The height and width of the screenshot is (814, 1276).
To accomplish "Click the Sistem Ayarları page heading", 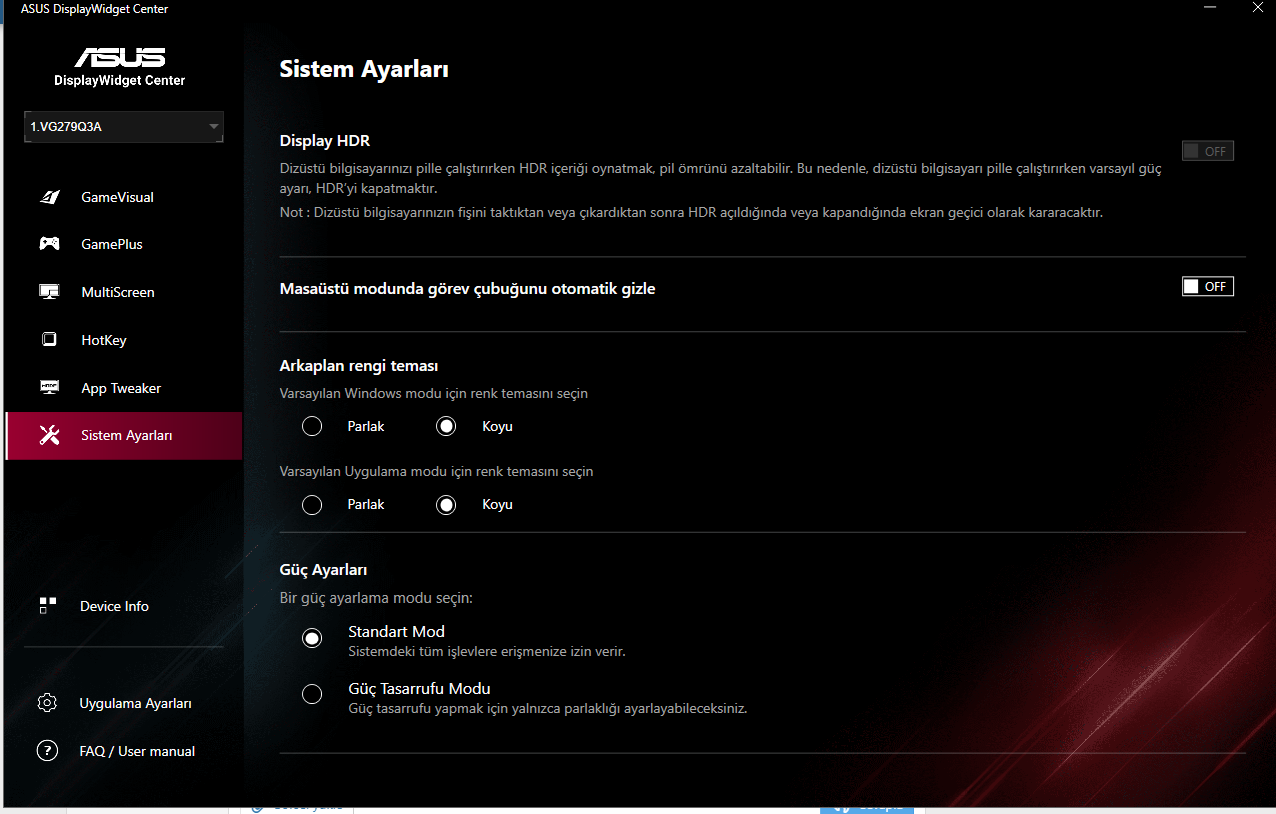I will coord(364,69).
